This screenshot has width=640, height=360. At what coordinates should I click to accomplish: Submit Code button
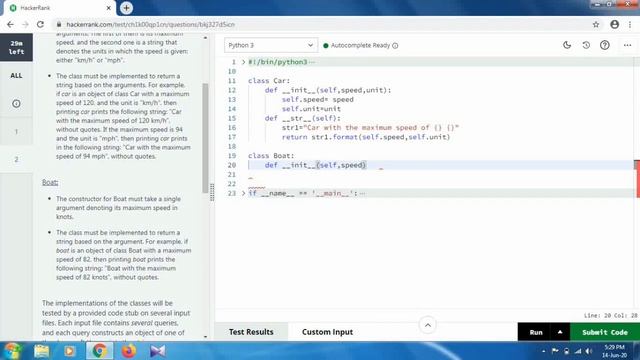pyautogui.click(x=604, y=332)
